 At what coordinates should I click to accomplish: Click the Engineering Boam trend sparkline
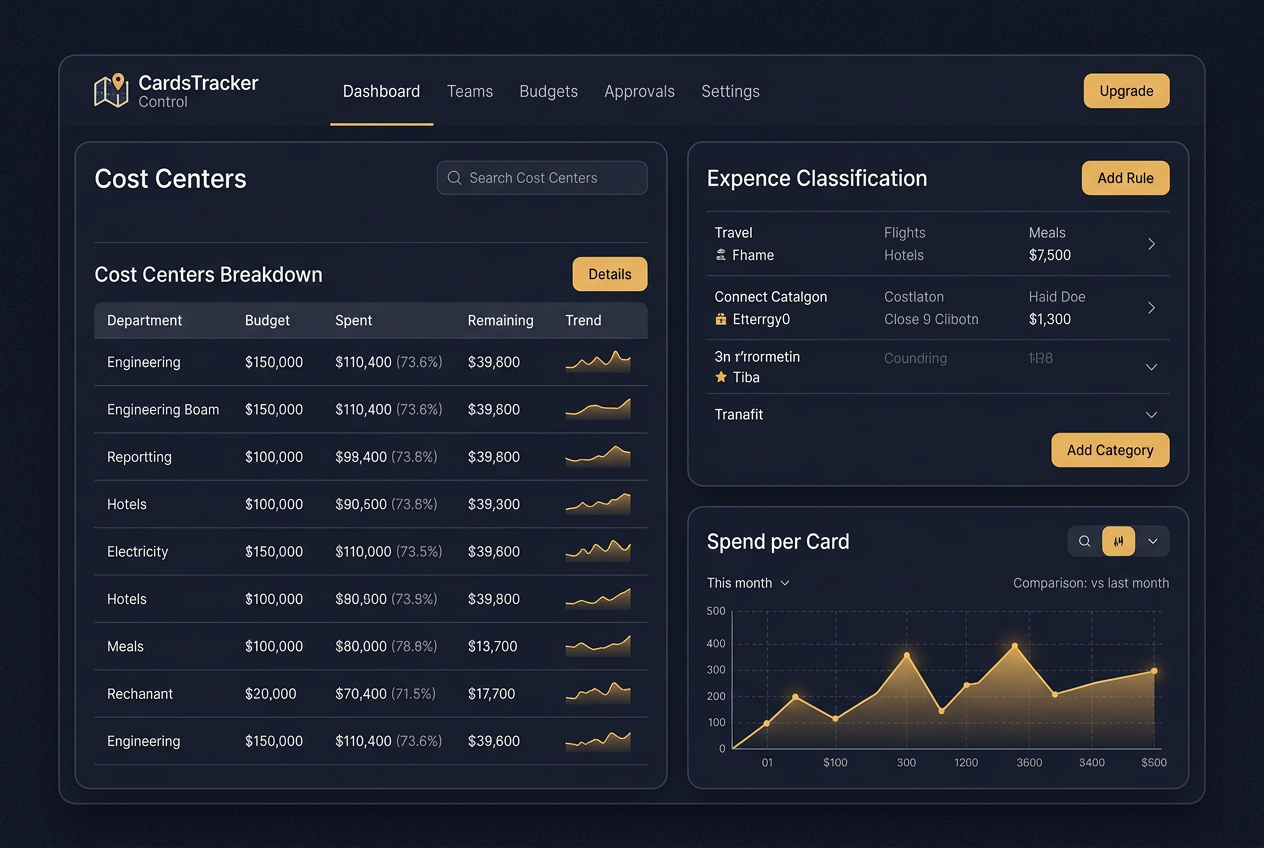coord(598,409)
